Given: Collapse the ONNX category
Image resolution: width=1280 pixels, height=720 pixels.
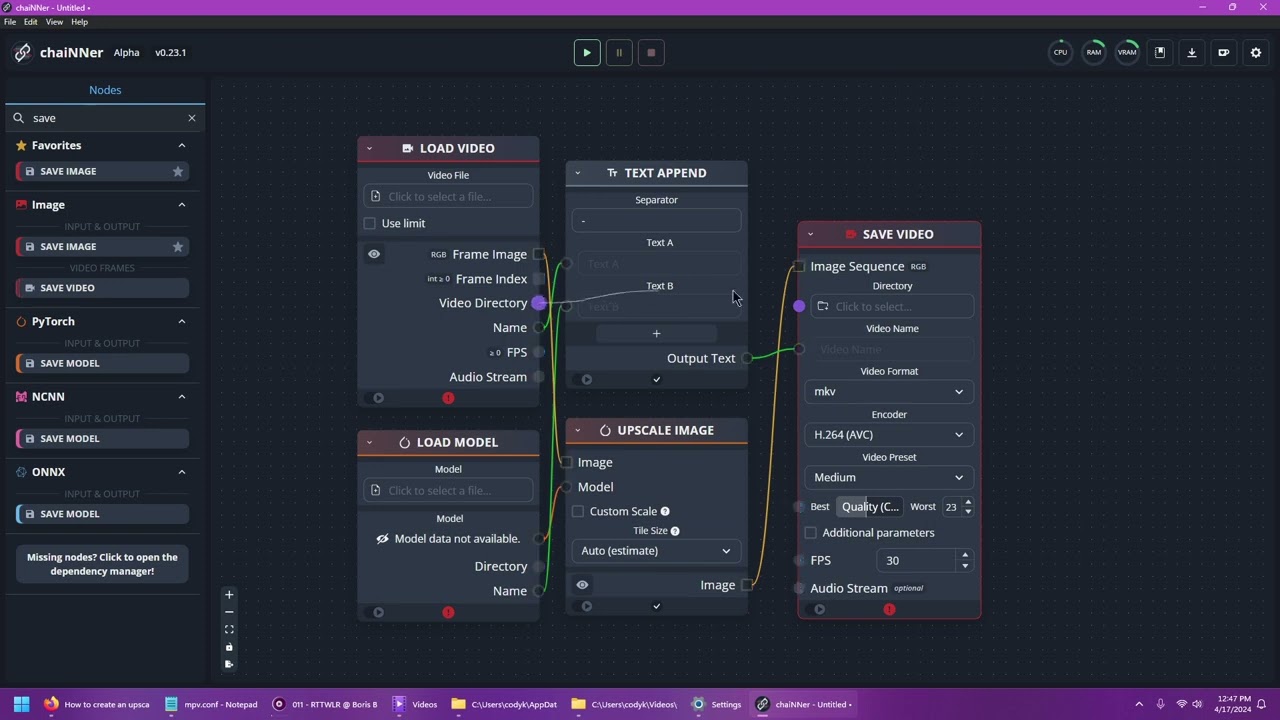Looking at the screenshot, I should pyautogui.click(x=182, y=472).
